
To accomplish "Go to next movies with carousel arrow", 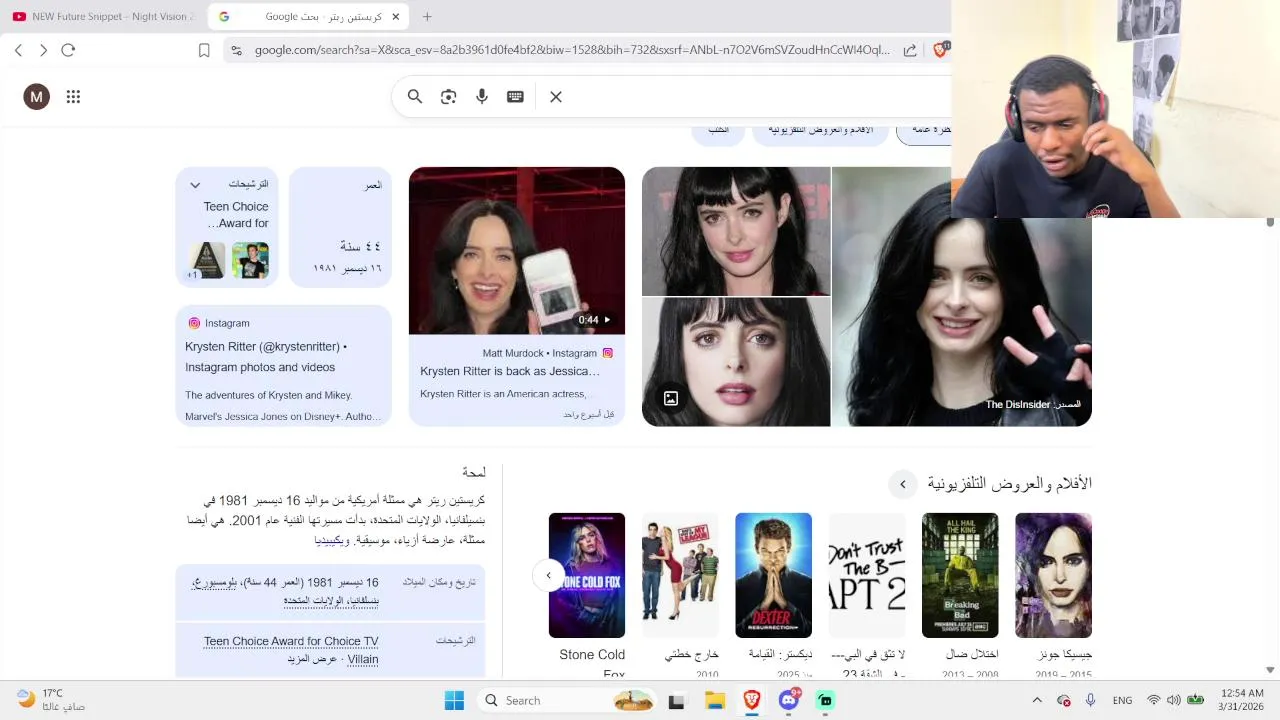I will tap(548, 575).
